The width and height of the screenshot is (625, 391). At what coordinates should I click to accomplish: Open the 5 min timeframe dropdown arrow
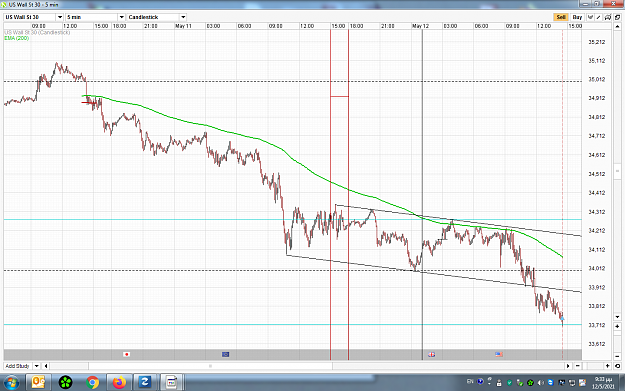(122, 17)
